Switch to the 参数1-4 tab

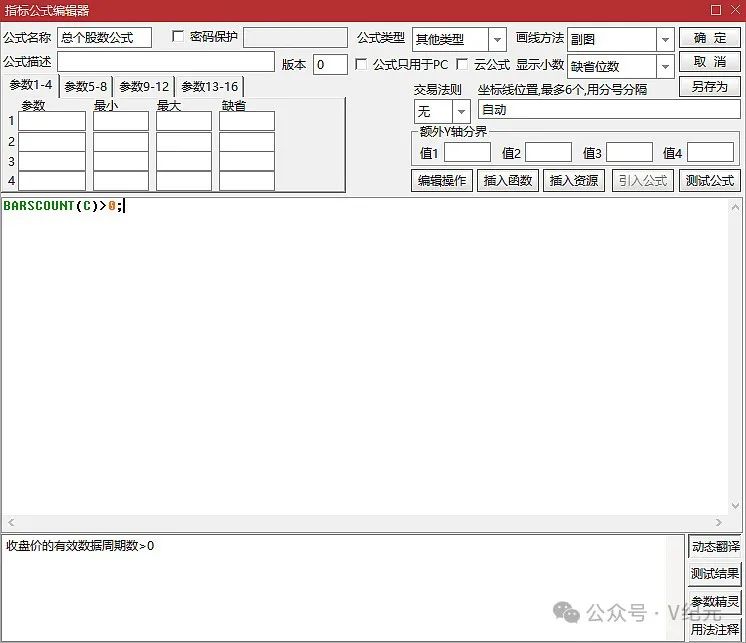tap(30, 85)
